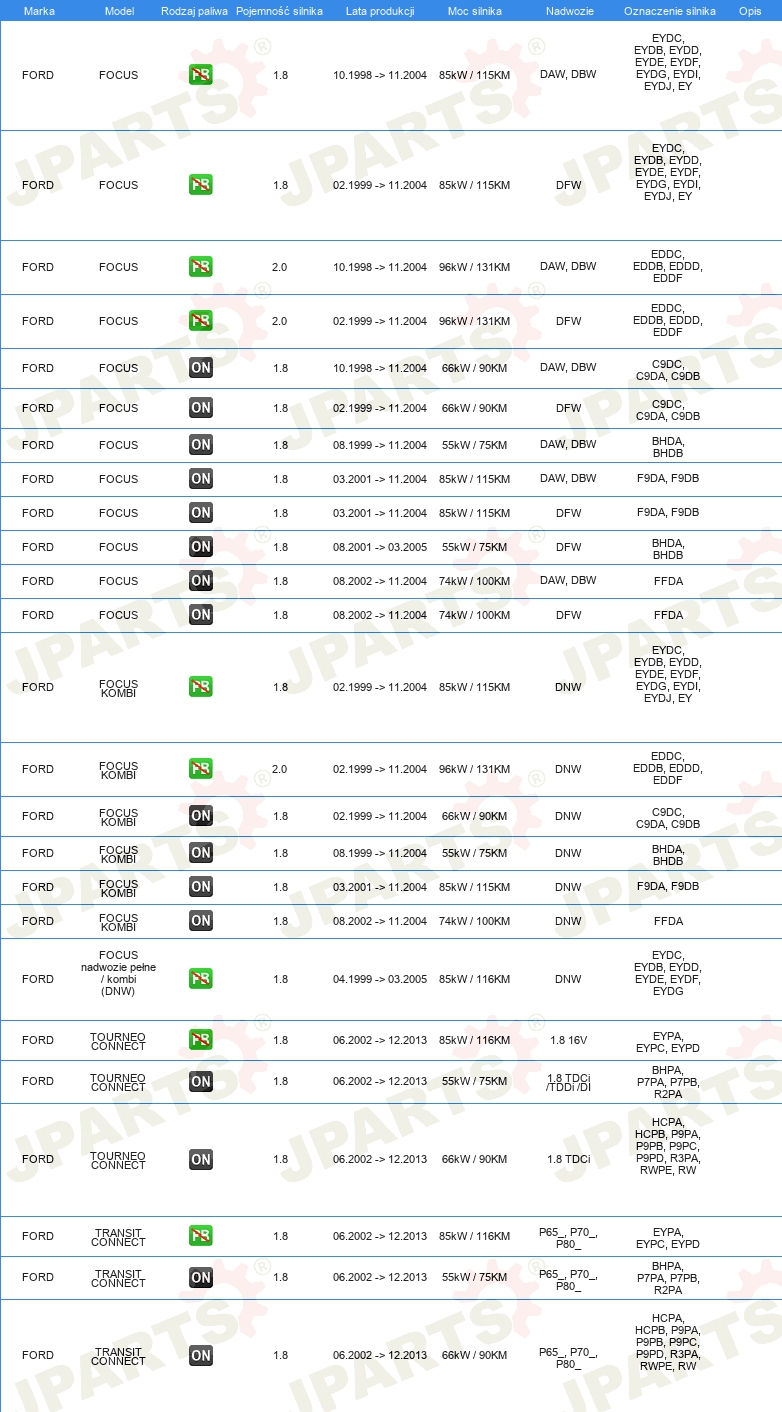This screenshot has width=782, height=1412.
Task: Click the ON icon for Transit Connect 66kW / 90KM
Action: pyautogui.click(x=201, y=1355)
